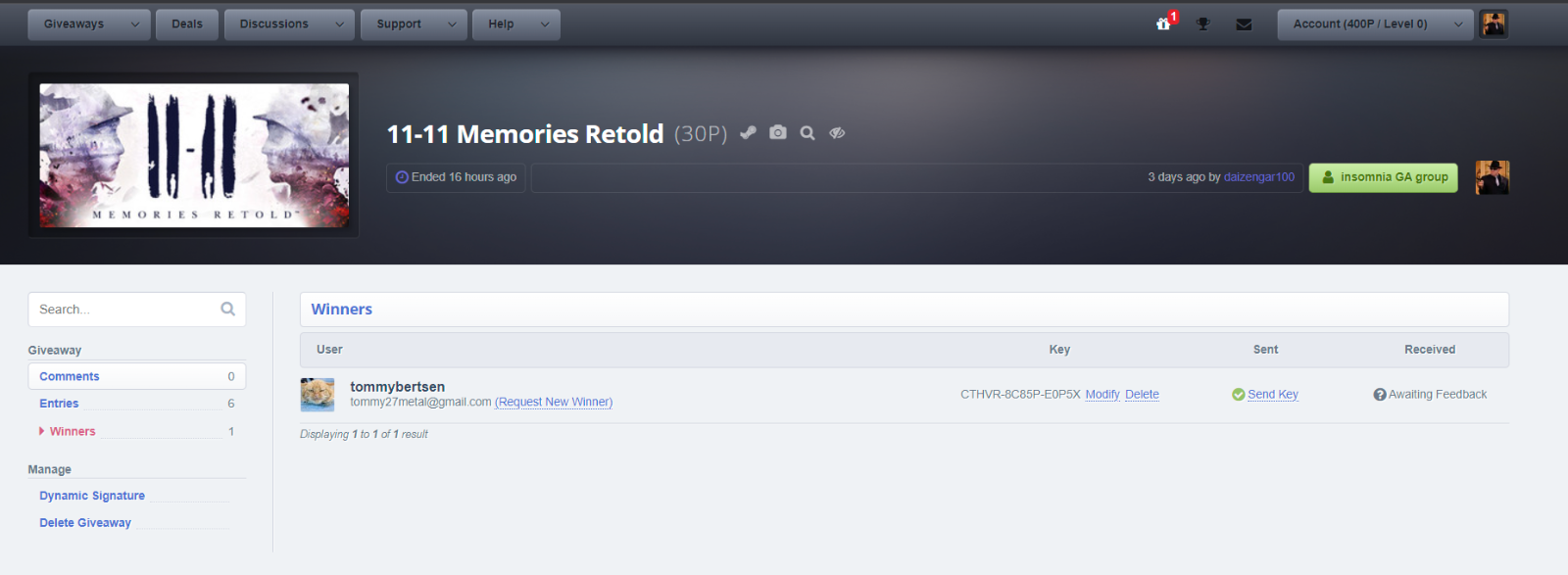
Task: Click the search magnifier icon in the sidebar
Action: tap(228, 310)
